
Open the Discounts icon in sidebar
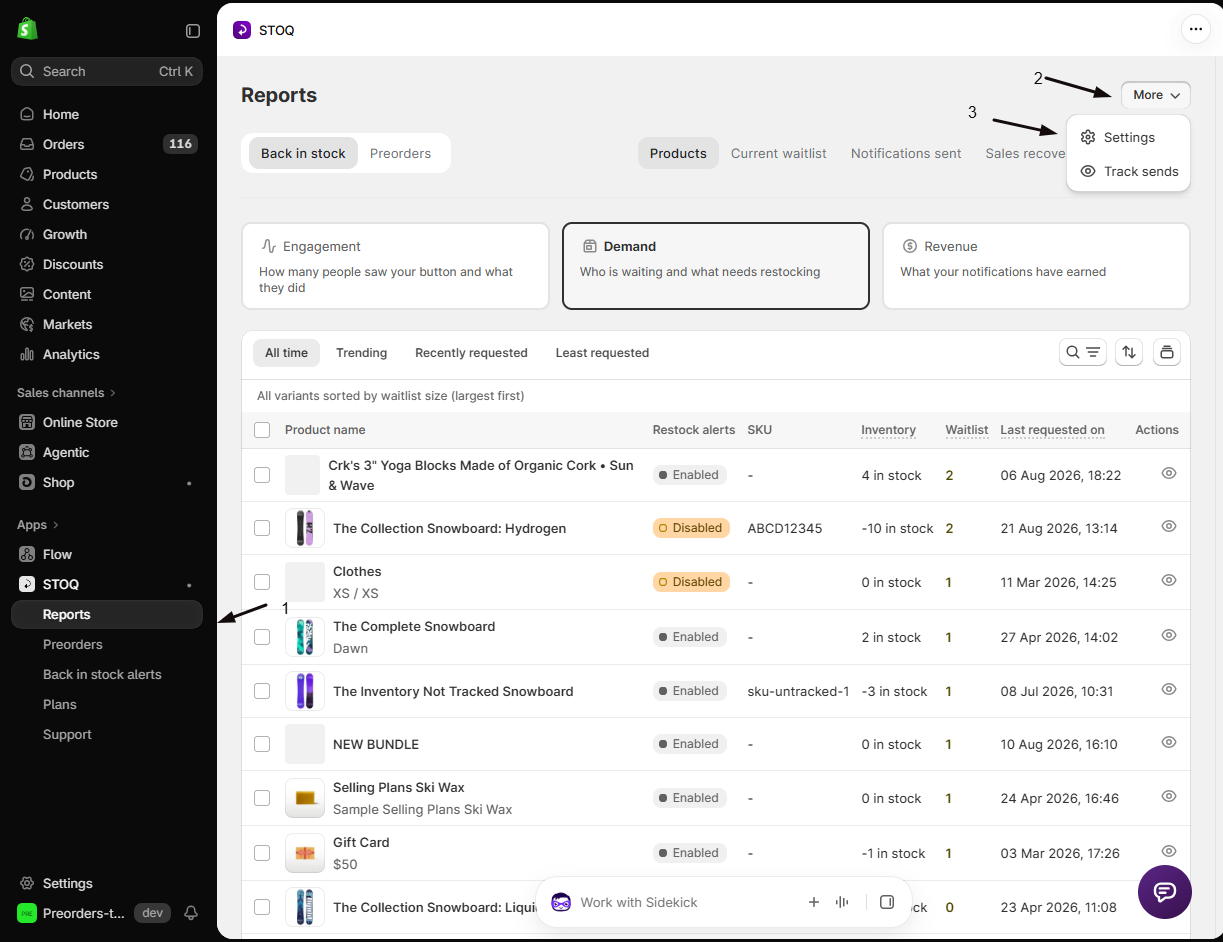(x=27, y=264)
